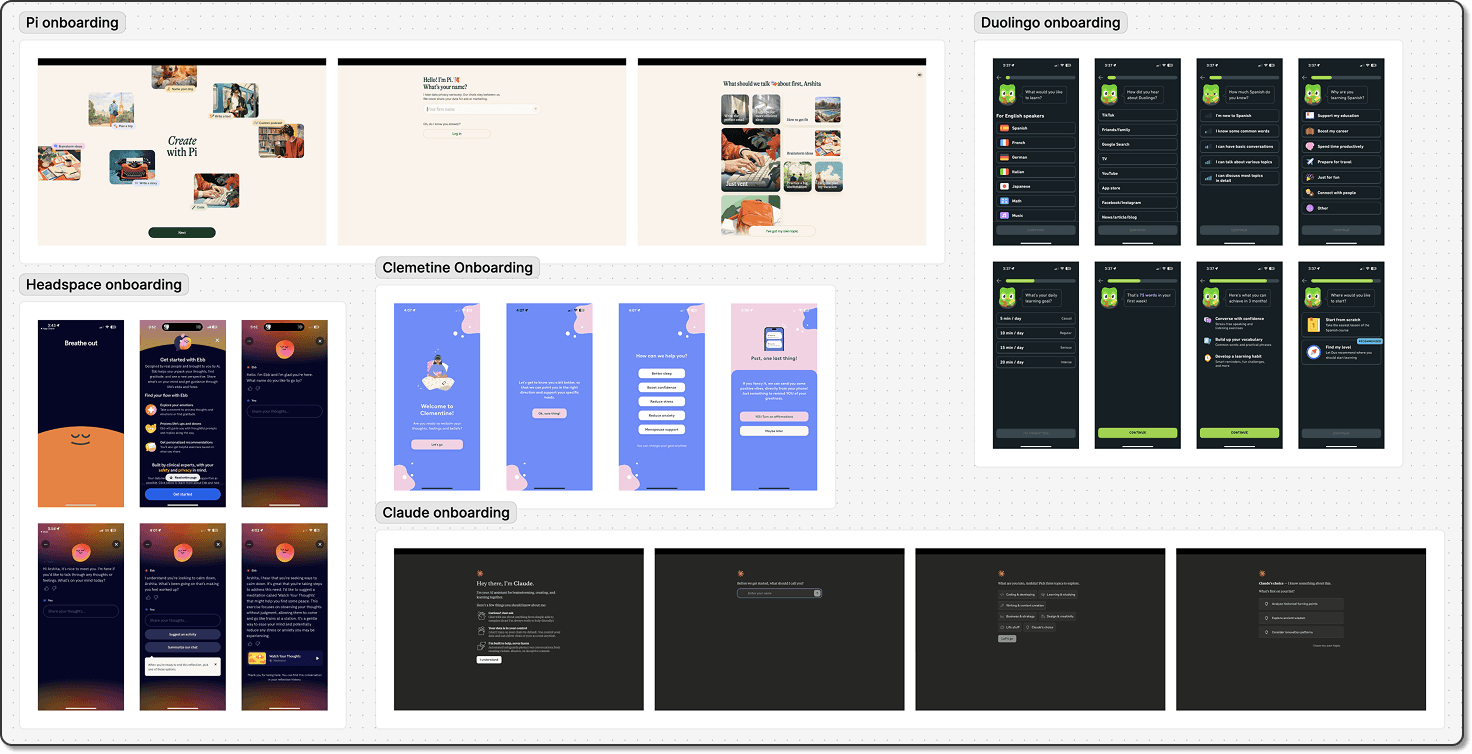This screenshot has width=1472, height=754.
Task: Click the X icon on 'Hi Arshita' Headspace screen
Action: point(116,544)
